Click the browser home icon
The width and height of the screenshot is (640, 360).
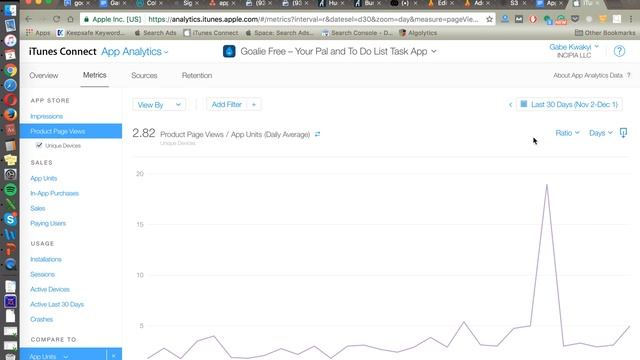70,19
